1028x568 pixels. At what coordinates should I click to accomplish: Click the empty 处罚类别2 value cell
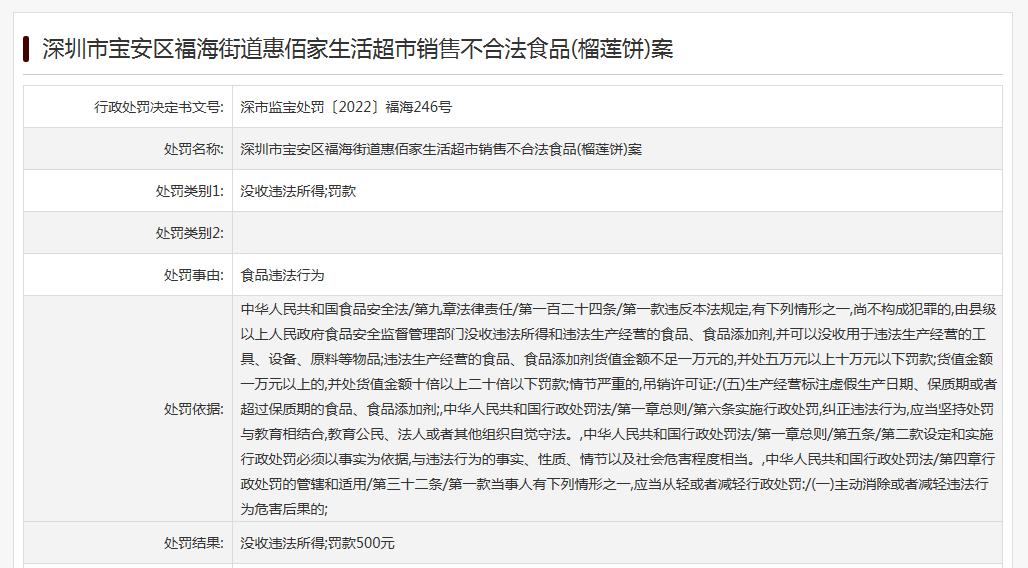pyautogui.click(x=616, y=233)
